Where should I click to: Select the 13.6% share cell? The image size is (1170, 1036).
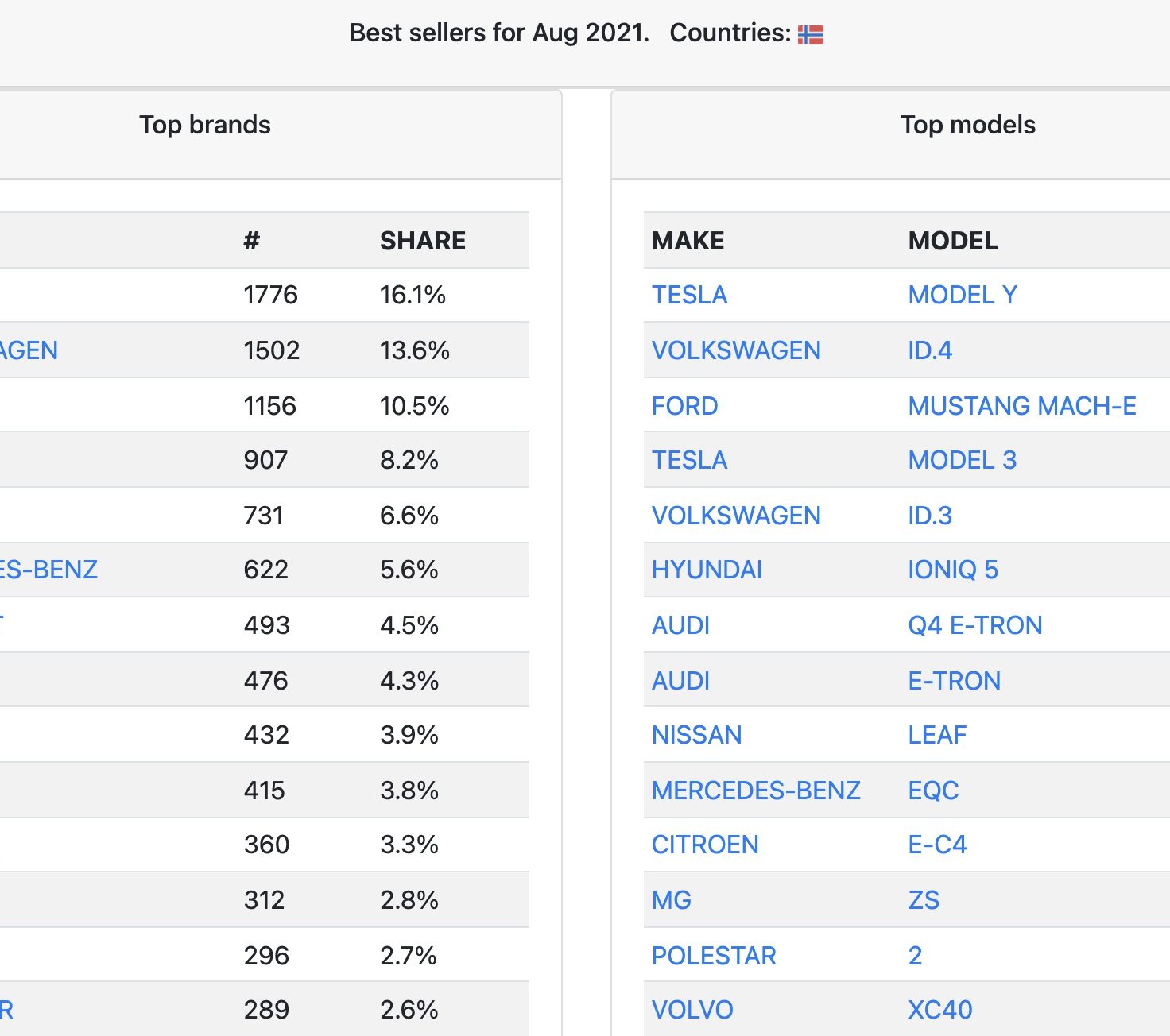coord(415,350)
